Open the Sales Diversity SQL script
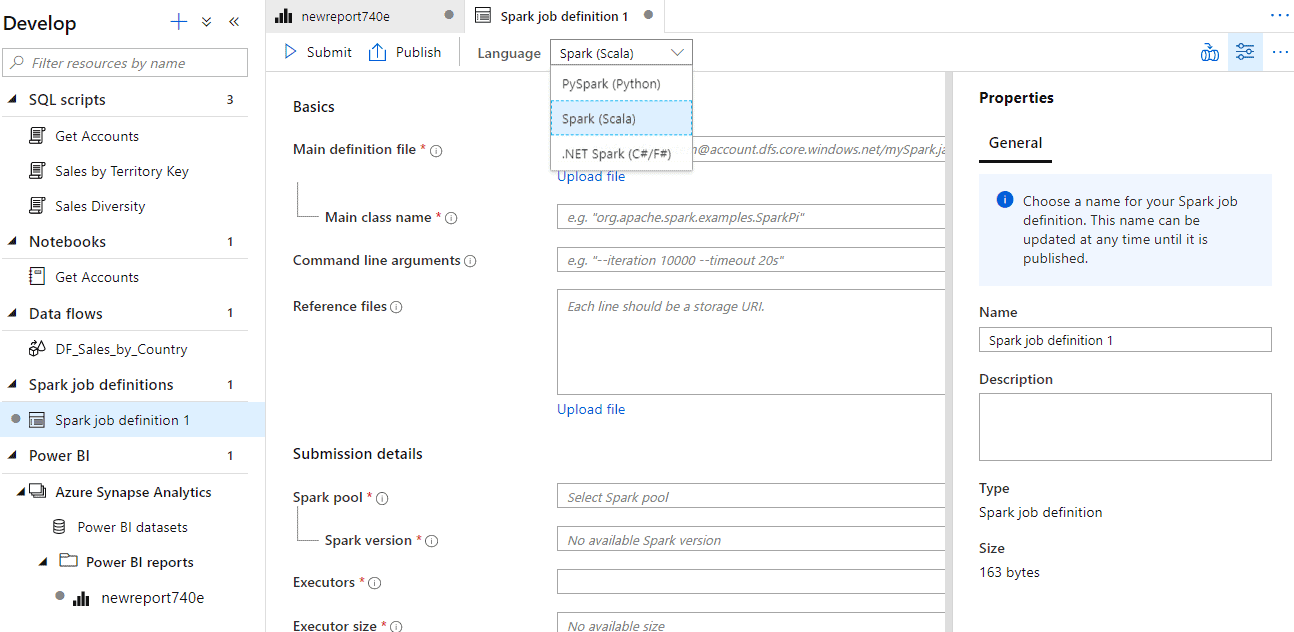Screen dimensions: 1294x632 [x=100, y=206]
